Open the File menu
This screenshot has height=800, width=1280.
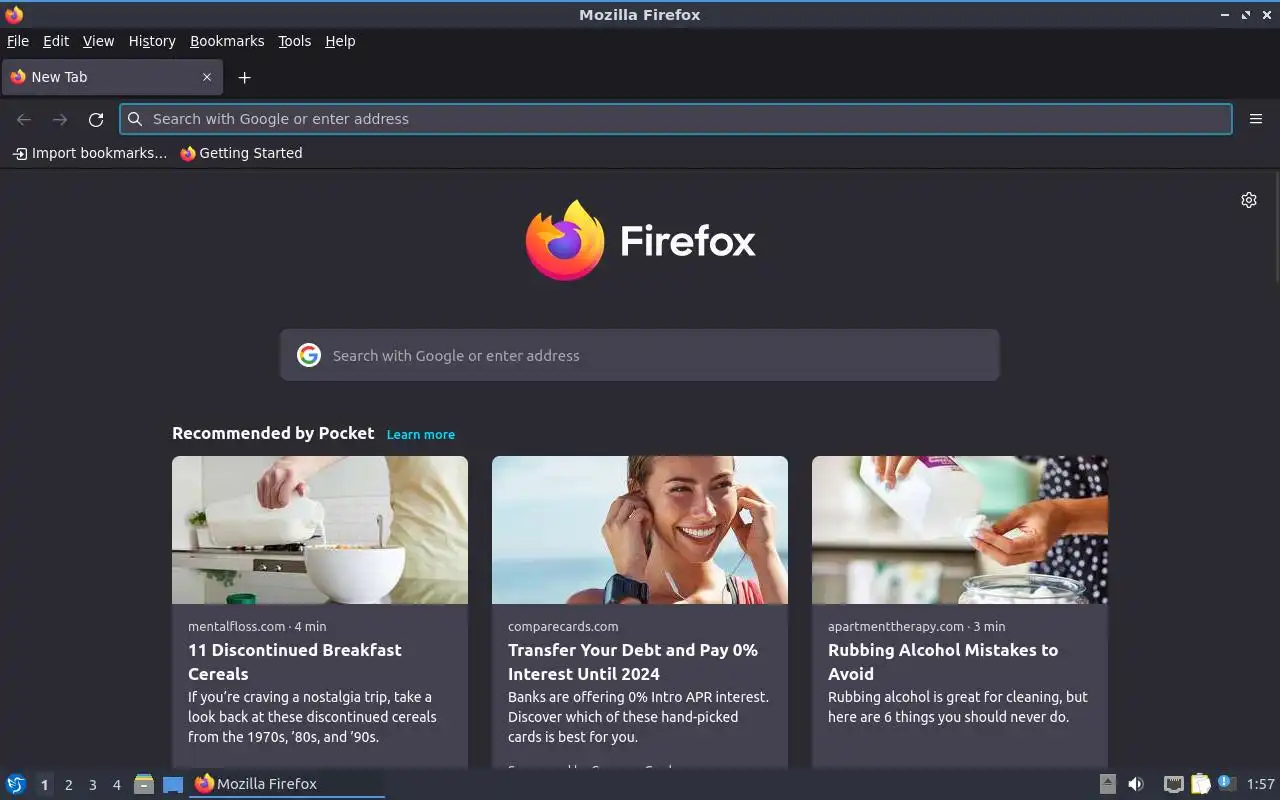(x=18, y=41)
